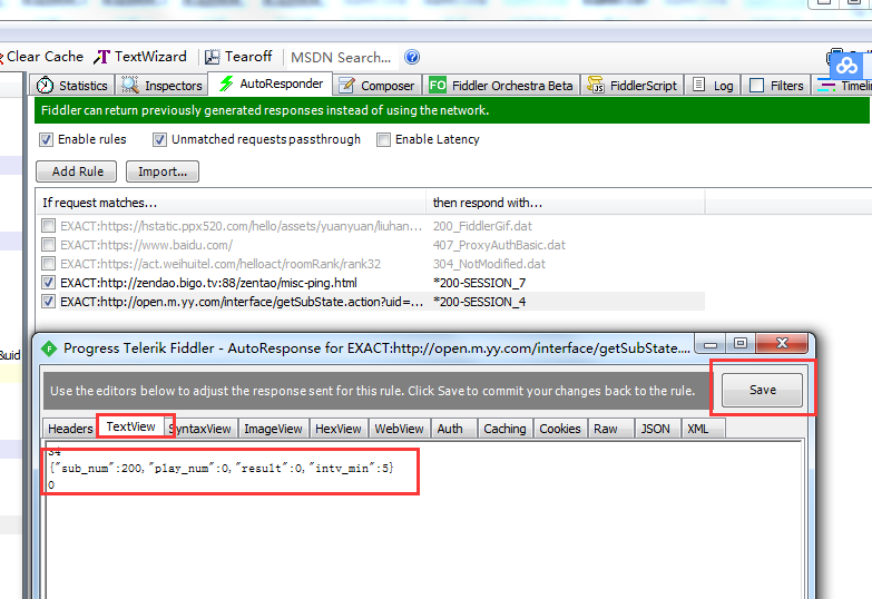
Task: Open the Caching tab
Action: 504,429
